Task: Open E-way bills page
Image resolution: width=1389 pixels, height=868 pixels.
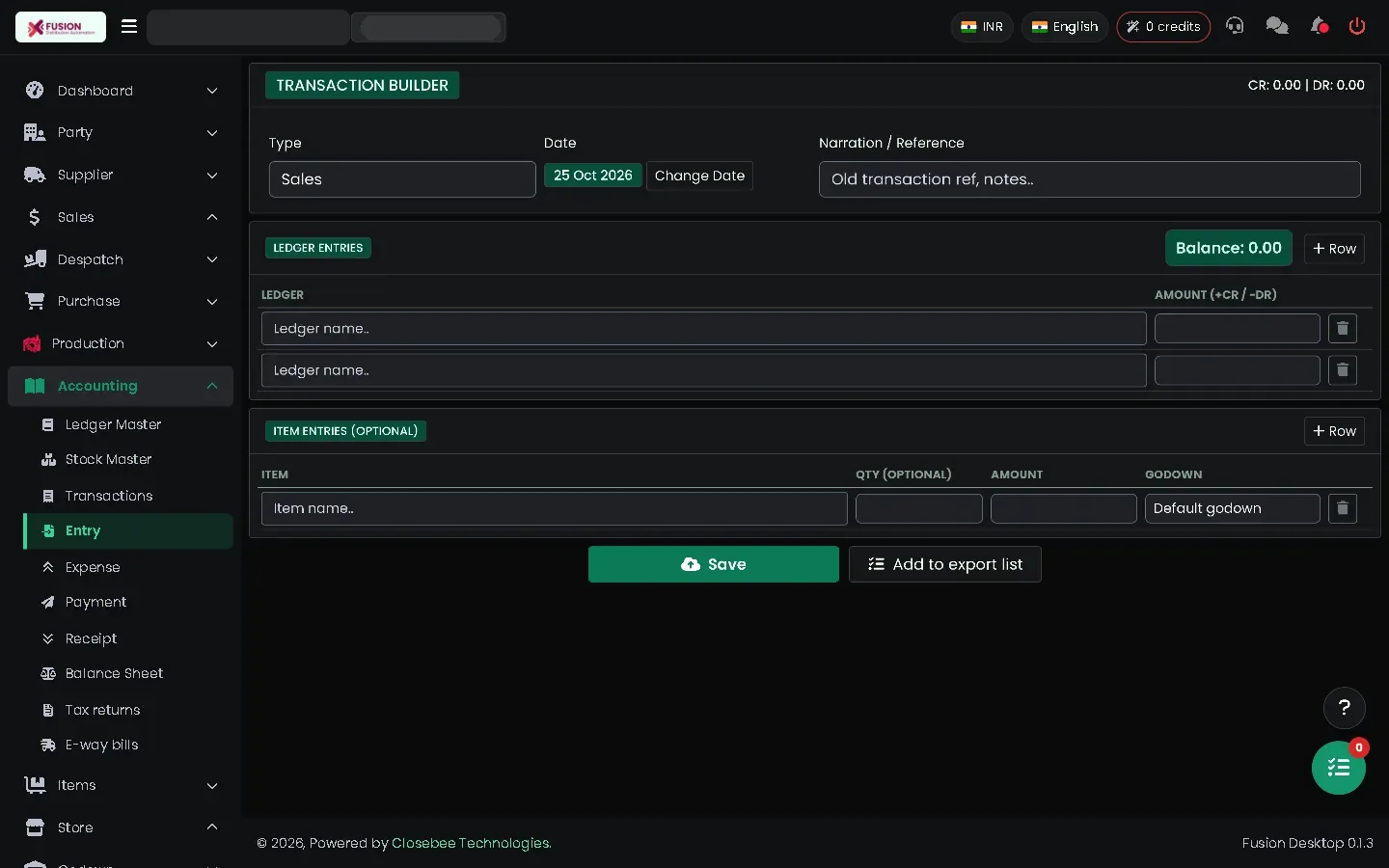Action: point(128,745)
